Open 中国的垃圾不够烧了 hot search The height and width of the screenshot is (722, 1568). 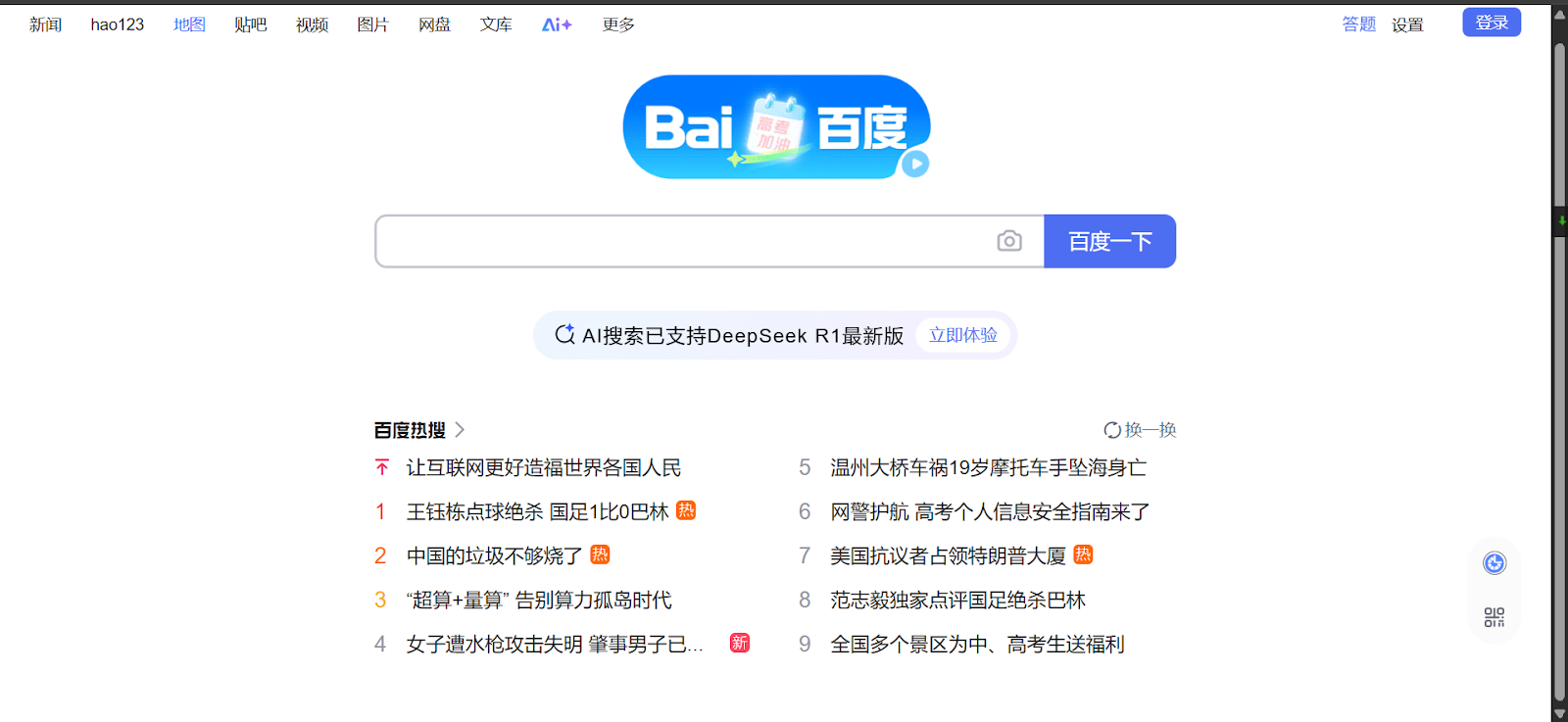pos(495,555)
